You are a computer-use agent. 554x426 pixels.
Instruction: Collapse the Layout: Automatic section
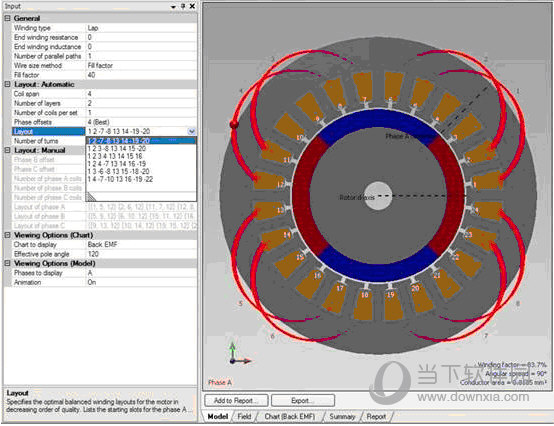click(x=7, y=84)
